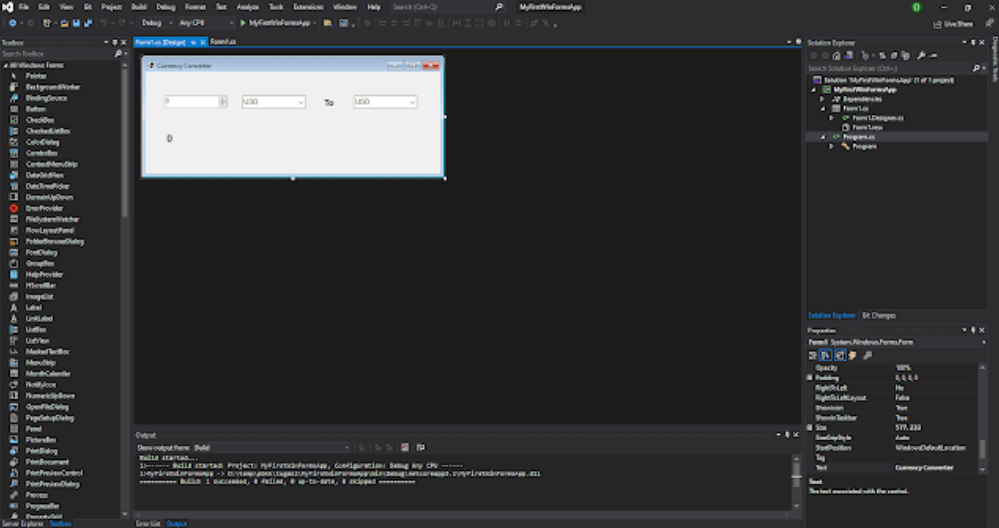Click the Visual Studio search magnifier icon
999x528 pixels.
[499, 7]
